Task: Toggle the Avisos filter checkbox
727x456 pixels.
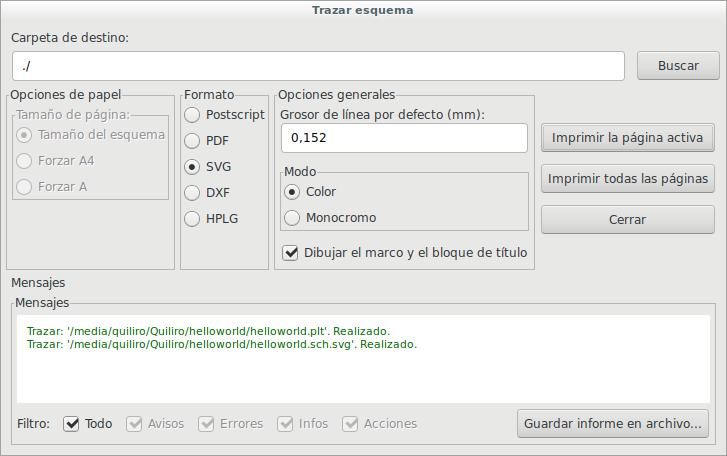Action: tap(134, 423)
